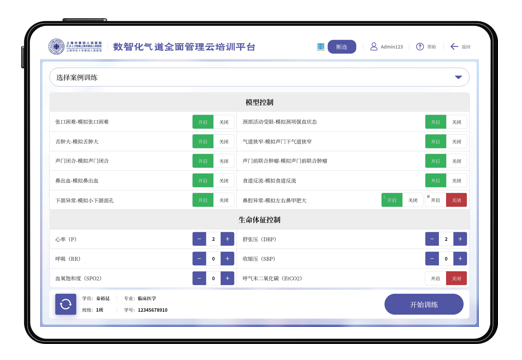This screenshot has height=360, width=522.
Task: Click red 关闭 for right-side 鼻腔异常
Action: (456, 200)
